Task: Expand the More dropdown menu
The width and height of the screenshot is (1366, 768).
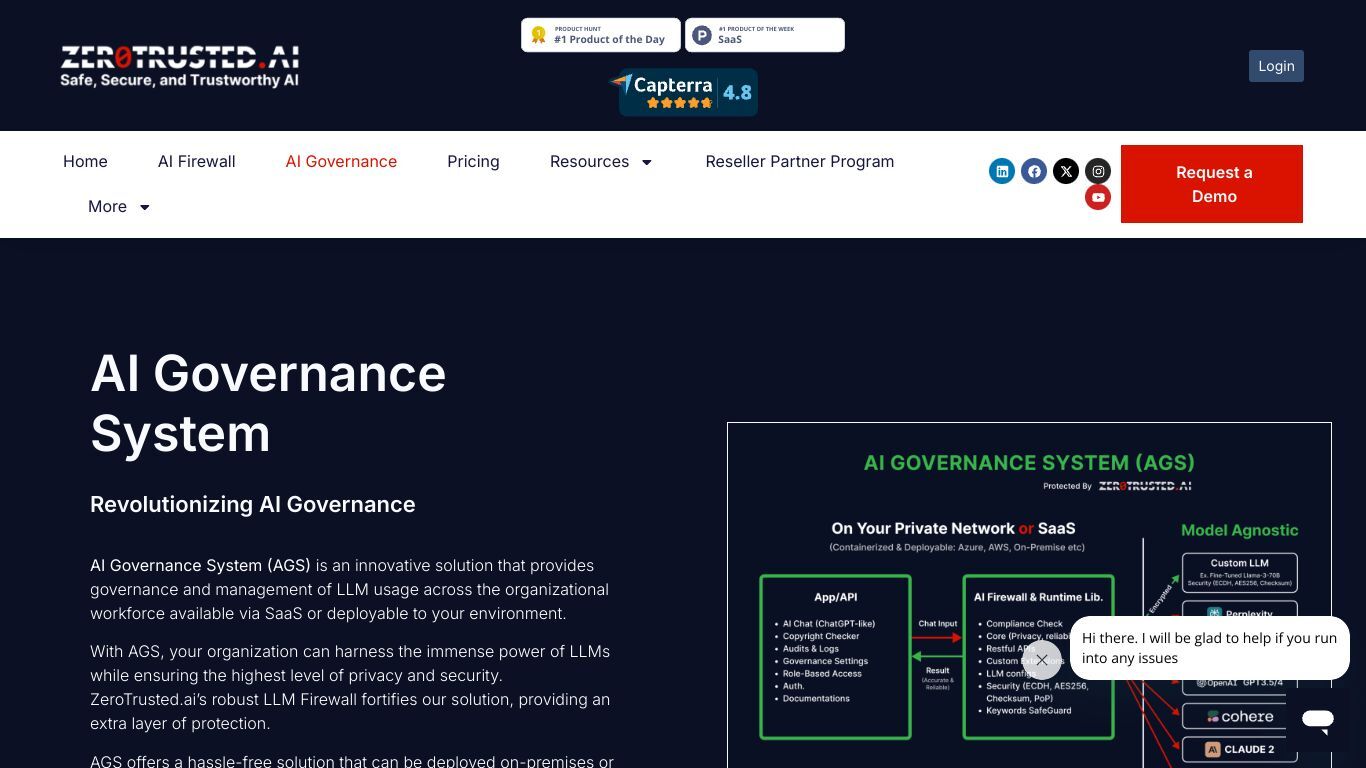Action: tap(119, 207)
